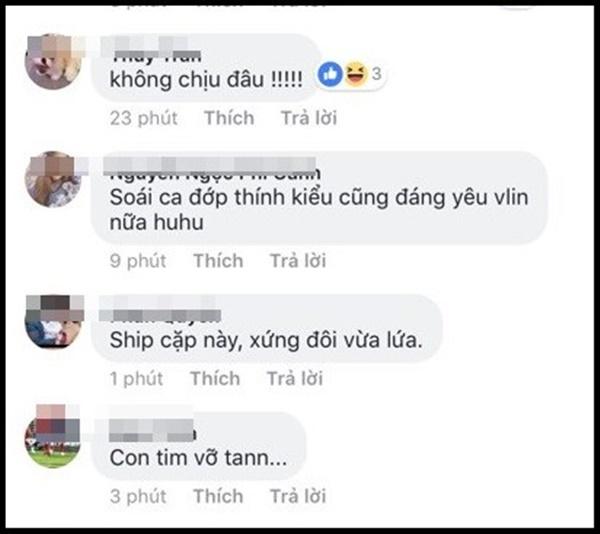This screenshot has width=600, height=534.
Task: Reply to the "Con tim vỡ tann" comment
Action: coord(298,496)
